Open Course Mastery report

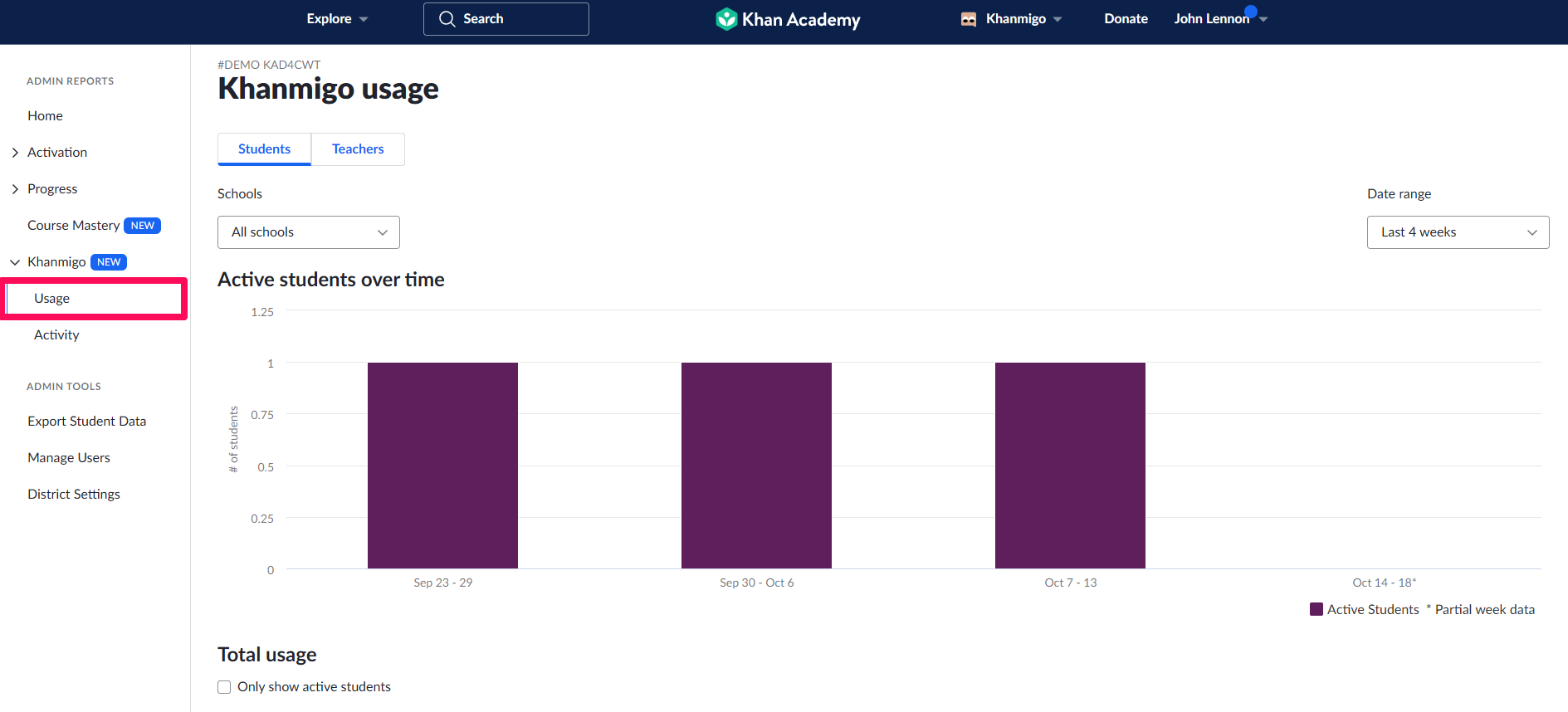point(73,226)
